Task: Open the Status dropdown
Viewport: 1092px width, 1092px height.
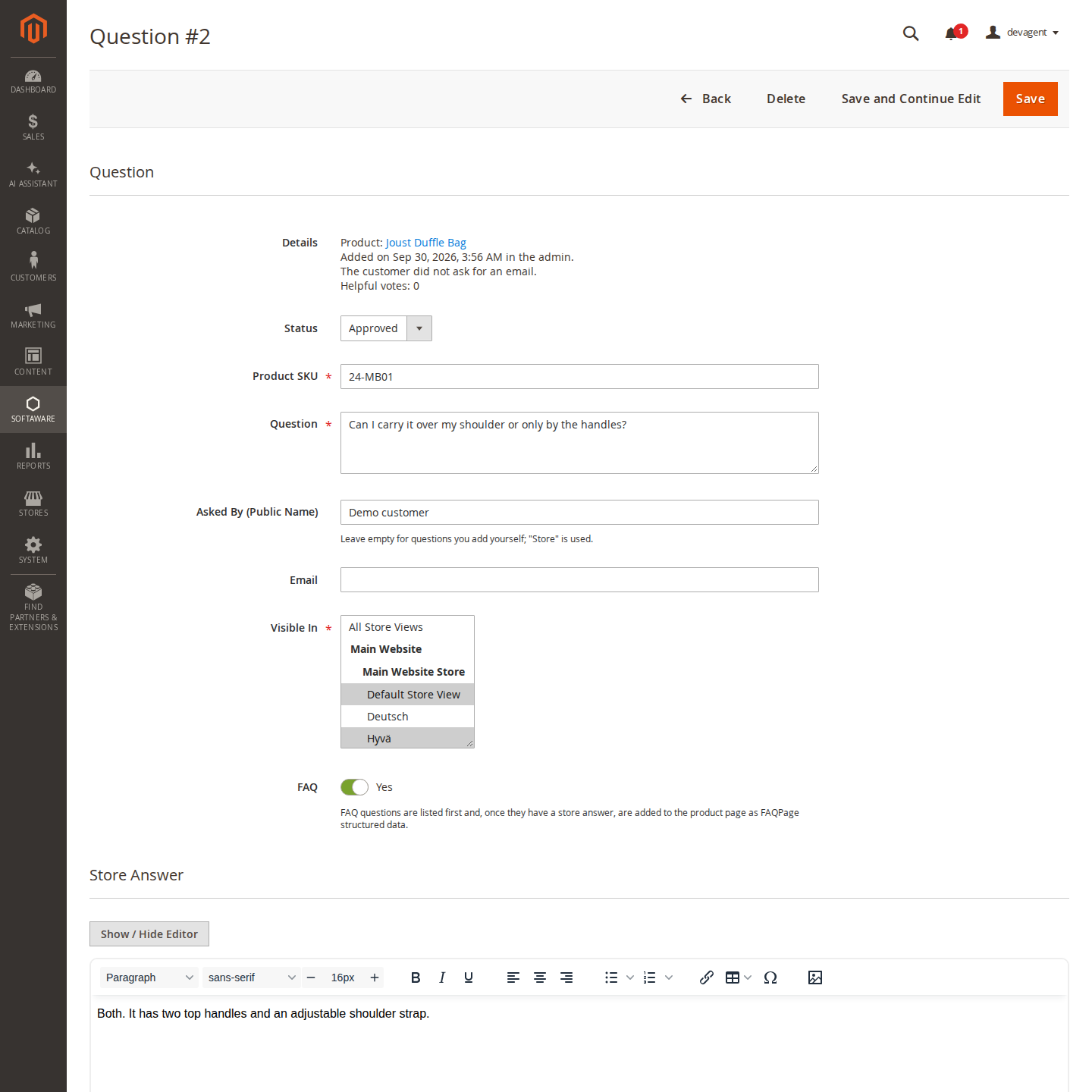Action: [386, 328]
